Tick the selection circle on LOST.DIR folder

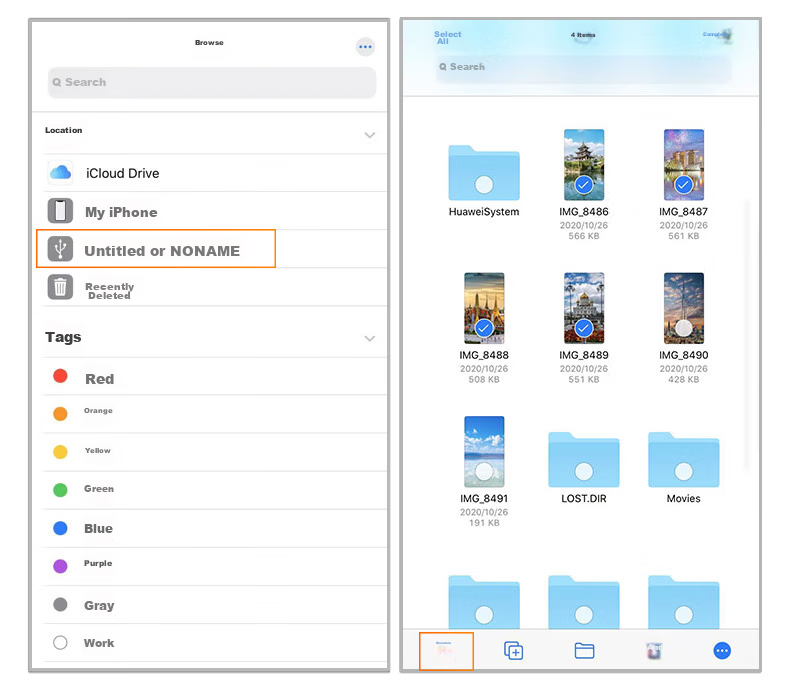[x=584, y=471]
